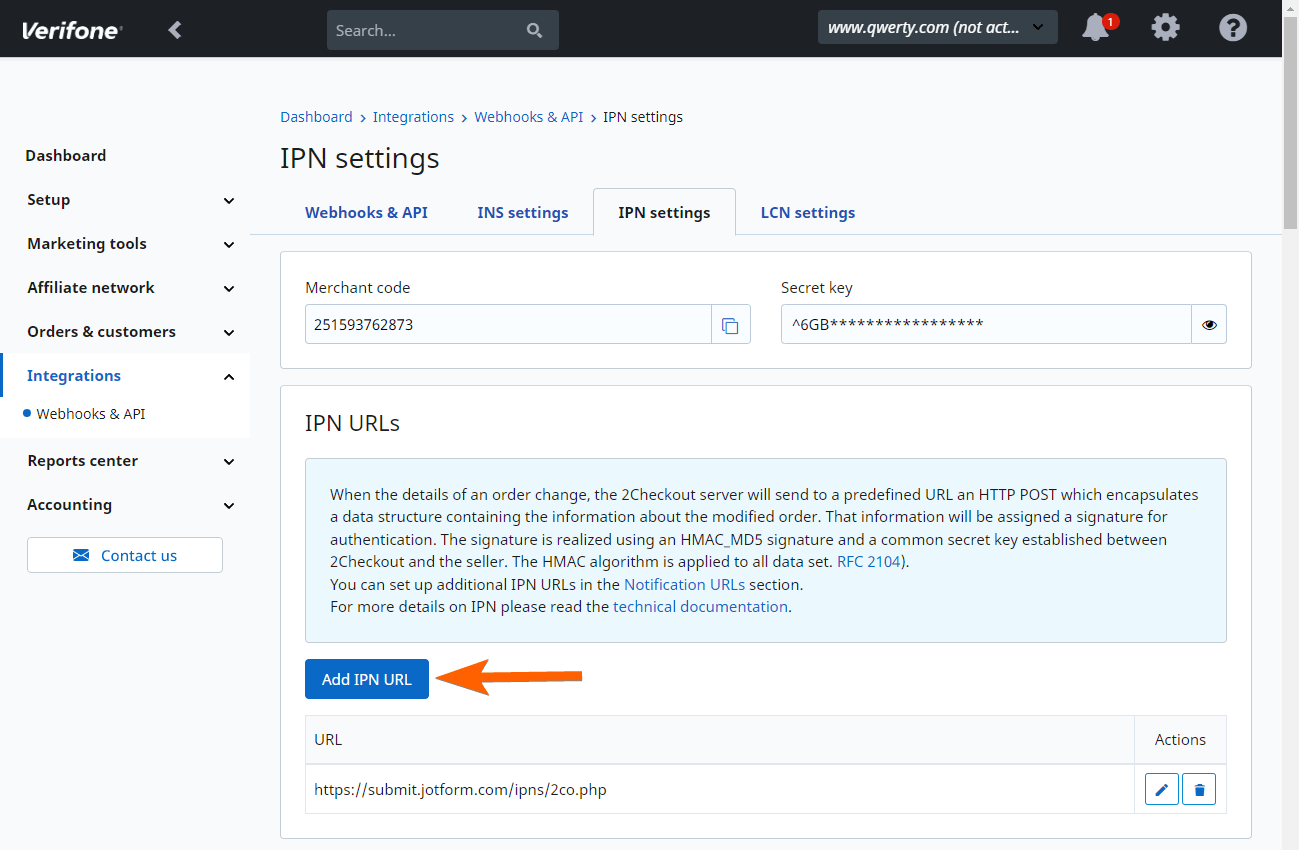Click the Contact us button
Screen dimensions: 1299x850
tap(125, 556)
